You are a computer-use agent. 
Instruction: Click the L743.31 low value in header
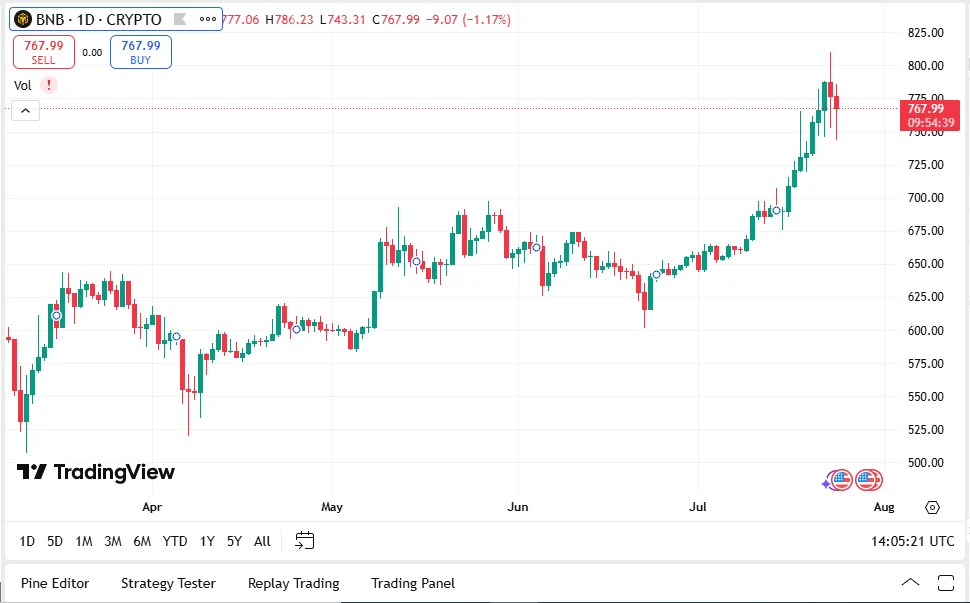point(343,19)
